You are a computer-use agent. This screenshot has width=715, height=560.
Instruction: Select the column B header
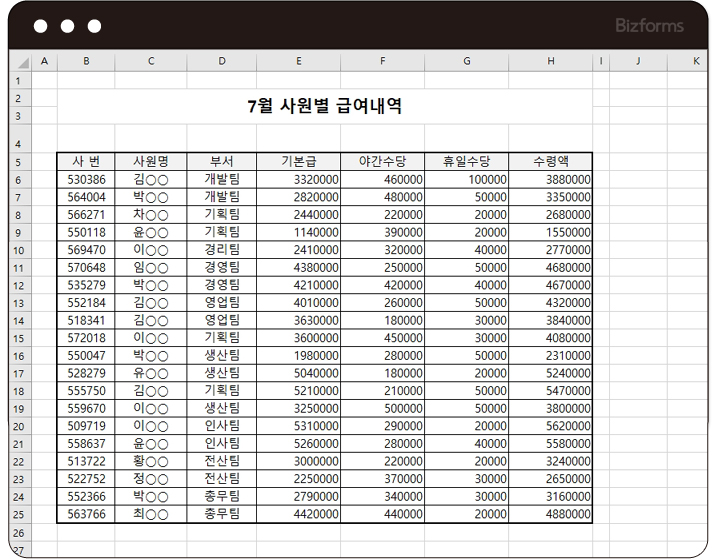86,61
